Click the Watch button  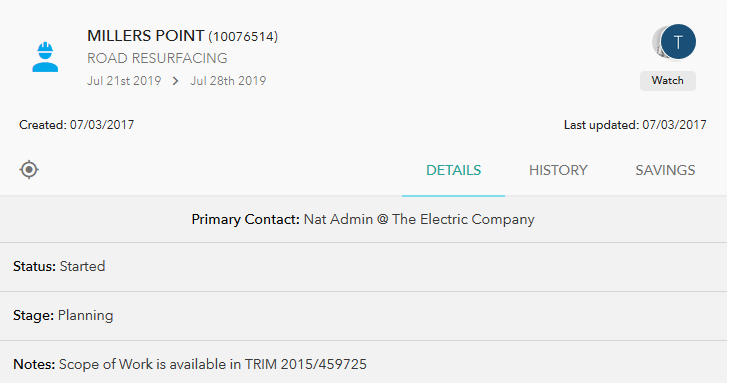[668, 81]
